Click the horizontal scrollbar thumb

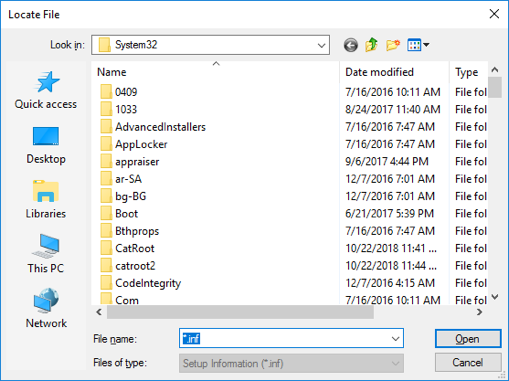tap(240, 312)
